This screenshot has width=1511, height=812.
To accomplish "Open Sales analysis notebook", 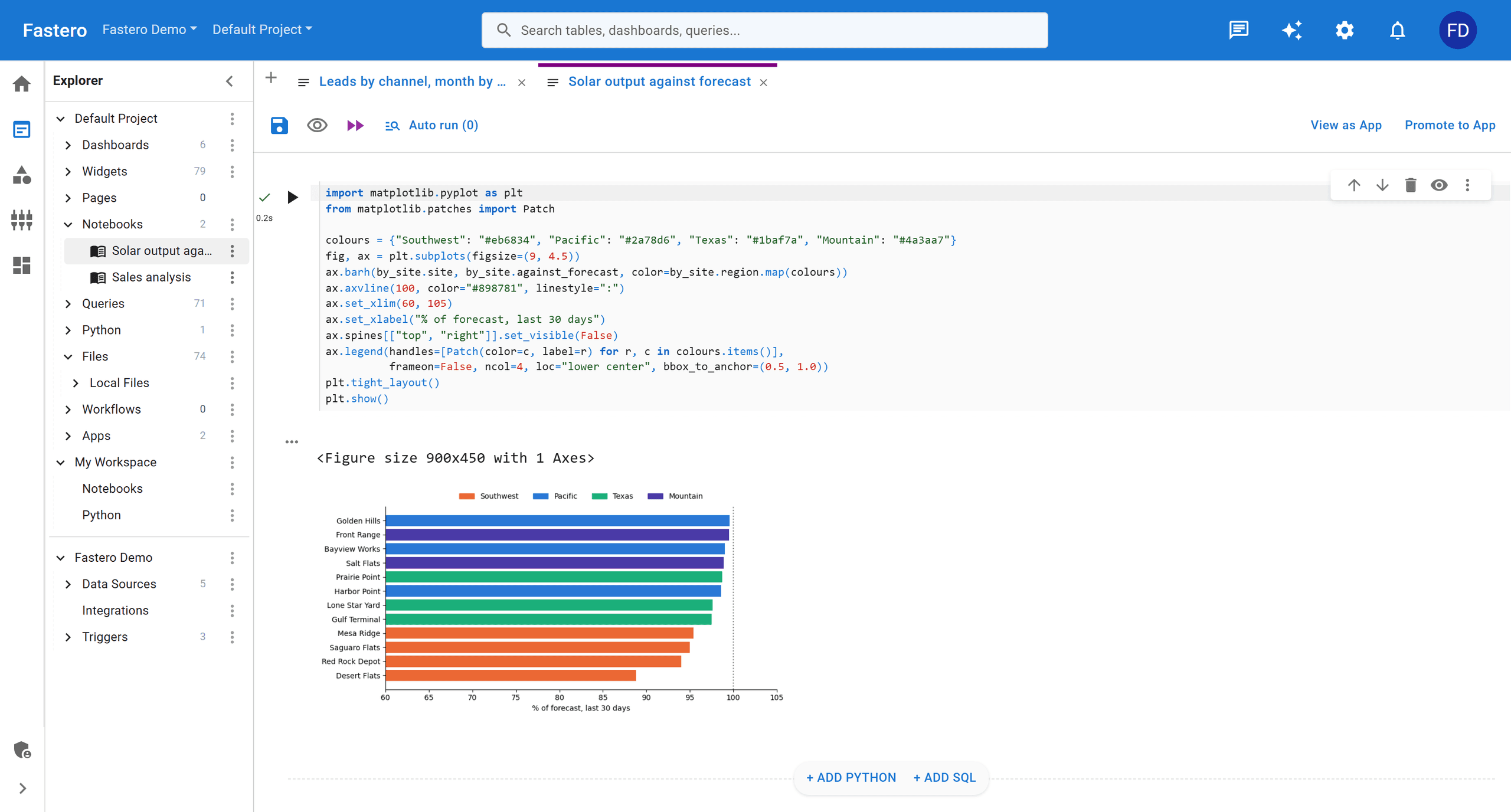I will (151, 277).
